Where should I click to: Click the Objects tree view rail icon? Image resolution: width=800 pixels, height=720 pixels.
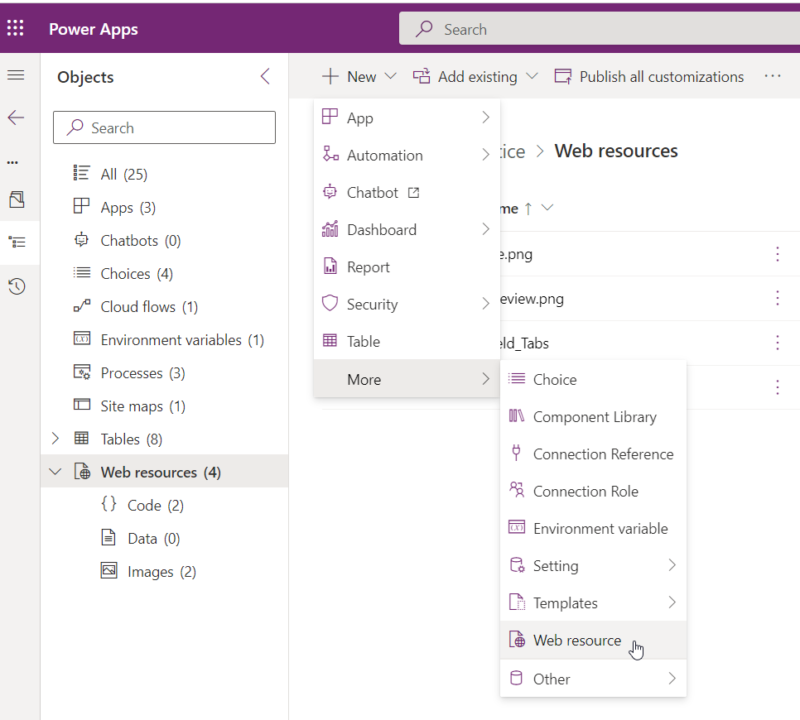click(x=16, y=242)
